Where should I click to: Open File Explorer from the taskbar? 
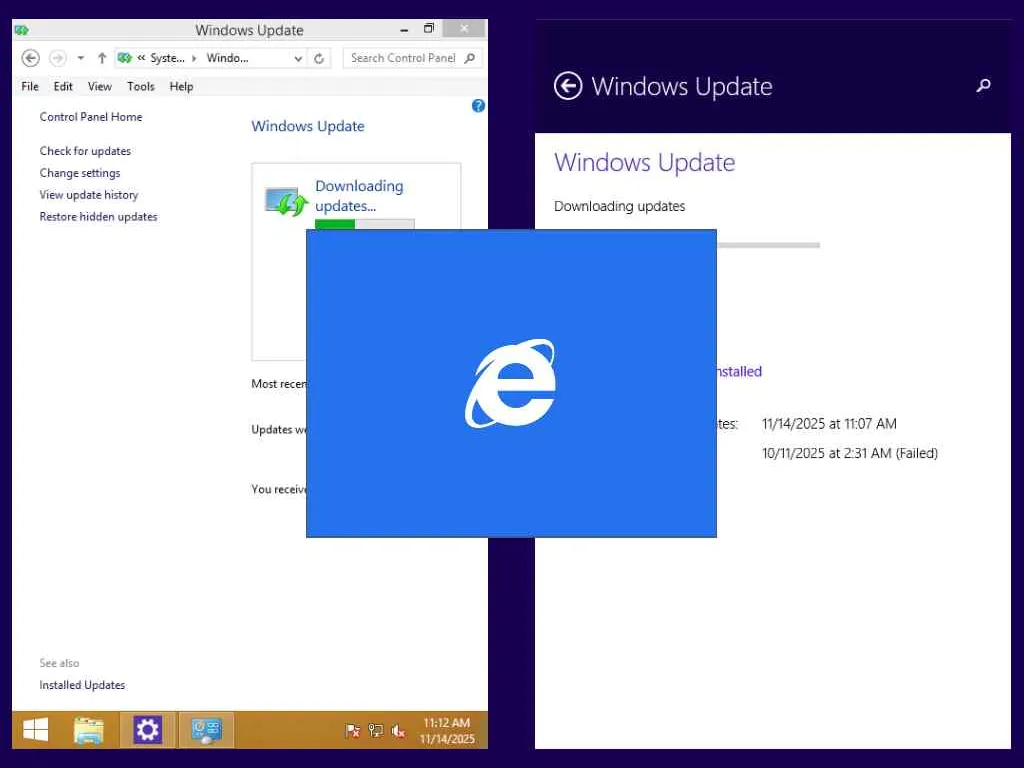pos(89,730)
